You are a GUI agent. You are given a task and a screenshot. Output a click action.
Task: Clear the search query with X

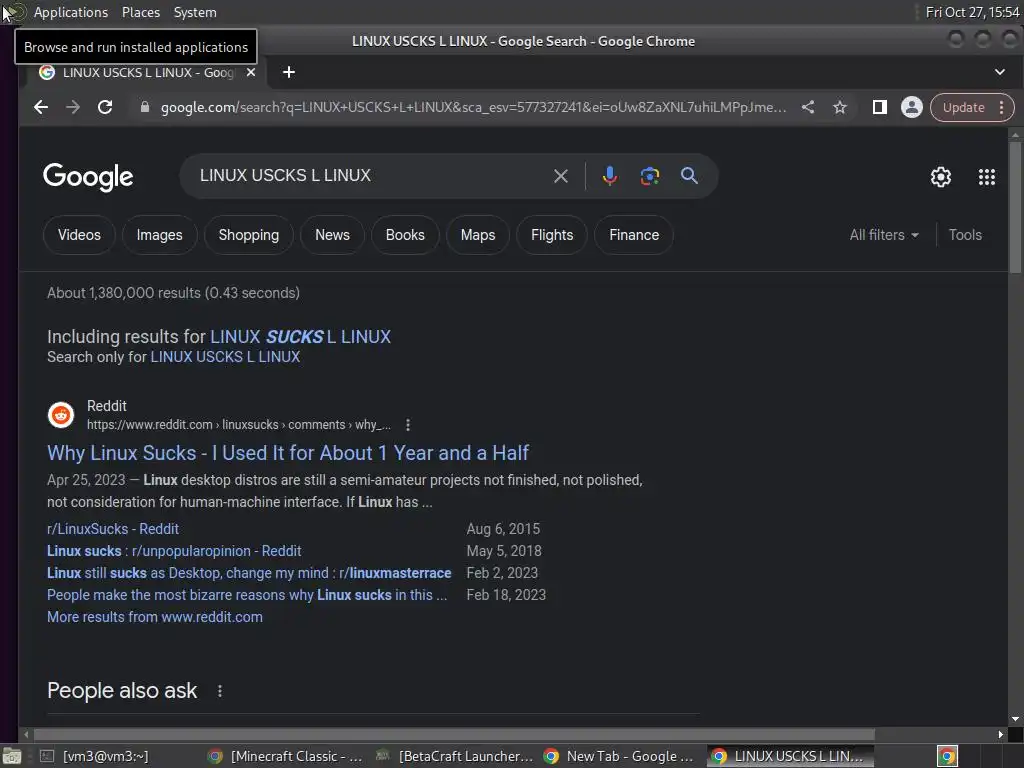[x=560, y=176]
